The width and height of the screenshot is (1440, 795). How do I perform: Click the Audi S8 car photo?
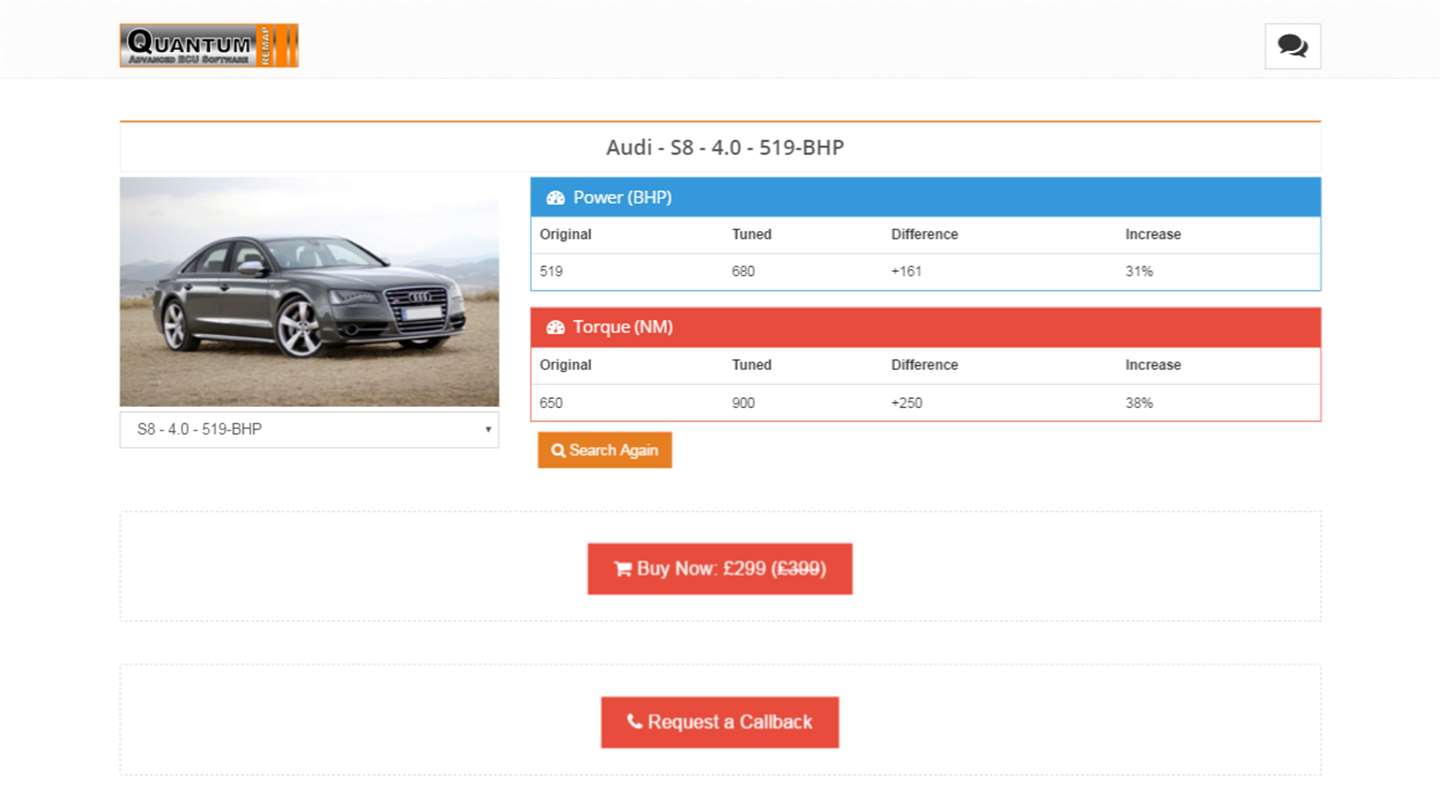click(309, 292)
